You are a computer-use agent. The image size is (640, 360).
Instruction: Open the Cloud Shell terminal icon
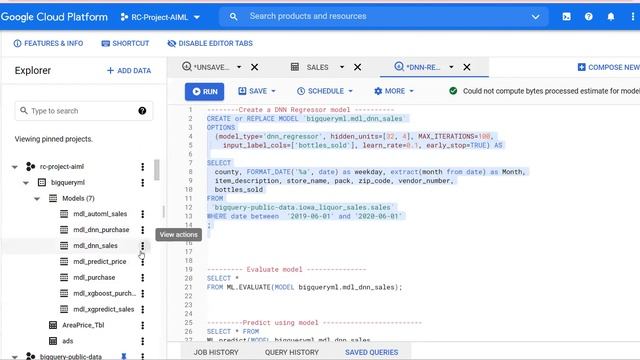pyautogui.click(x=567, y=17)
